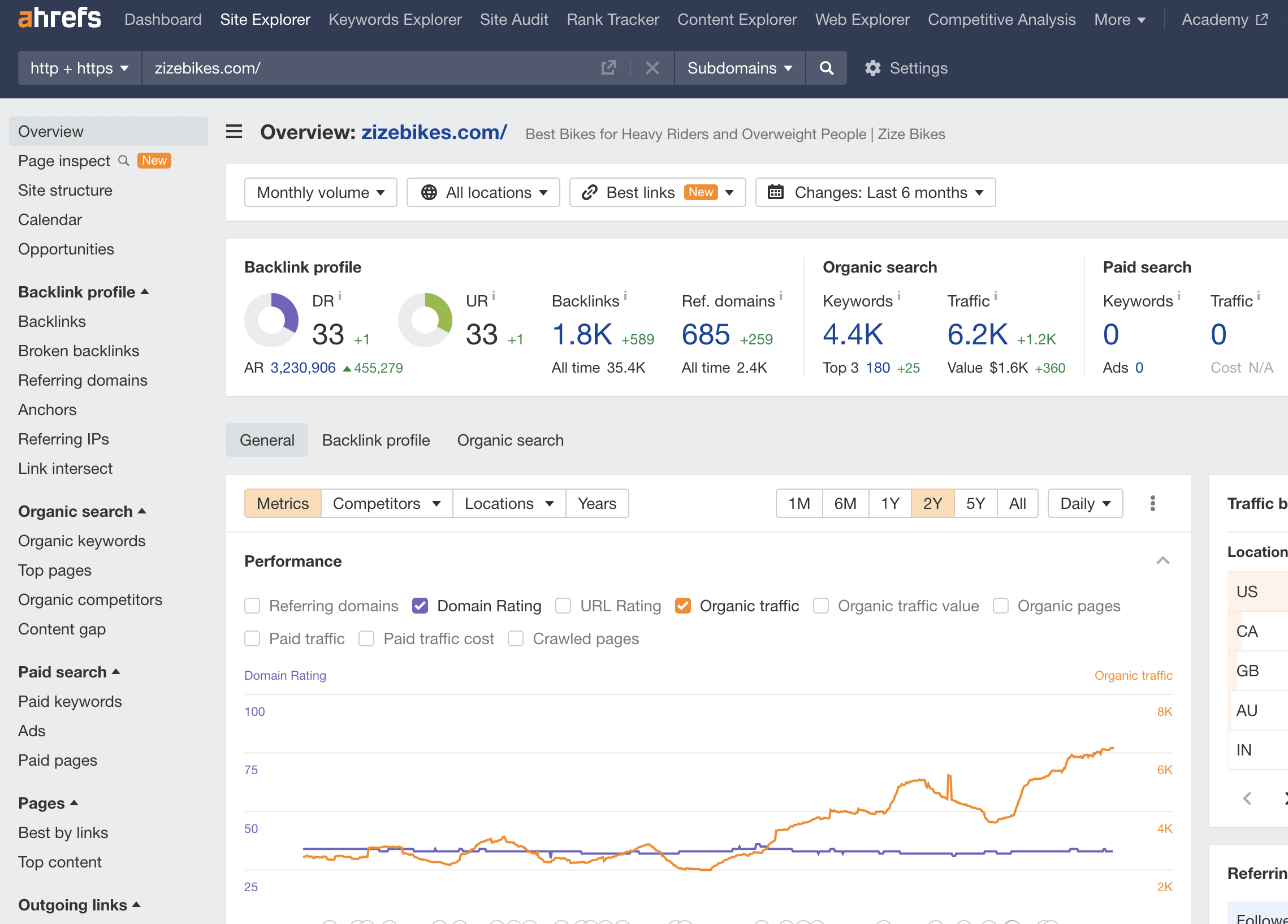Select the All time range

click(x=1018, y=503)
